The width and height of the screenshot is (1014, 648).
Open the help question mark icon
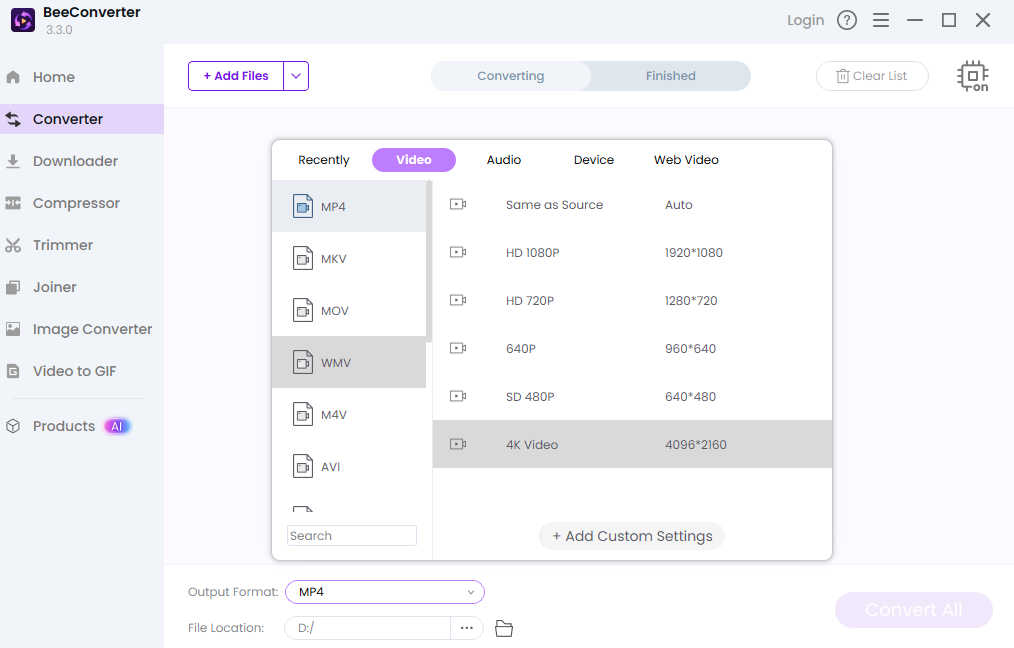coord(847,20)
